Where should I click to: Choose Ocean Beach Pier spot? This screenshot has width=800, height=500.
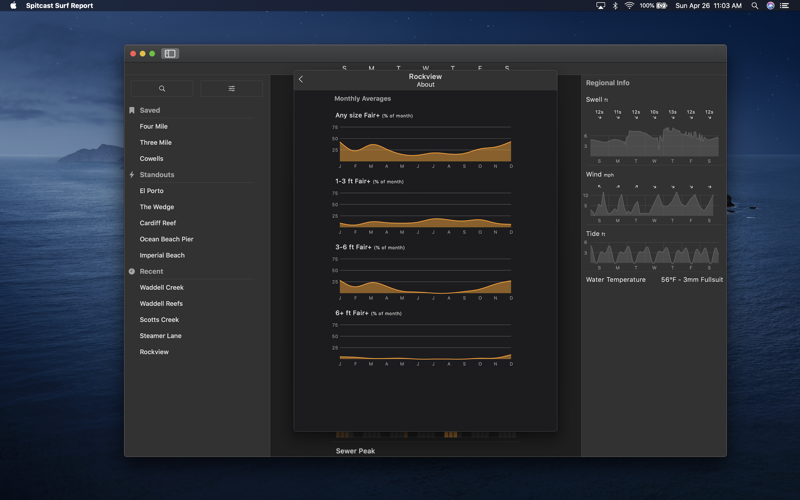(167, 239)
